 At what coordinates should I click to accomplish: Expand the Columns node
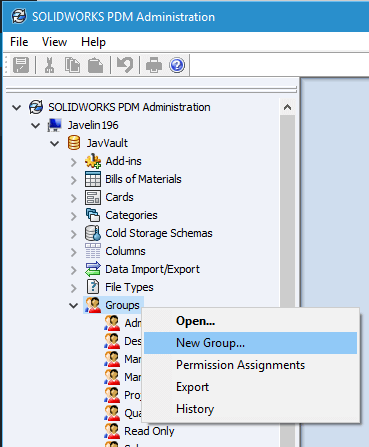74,252
